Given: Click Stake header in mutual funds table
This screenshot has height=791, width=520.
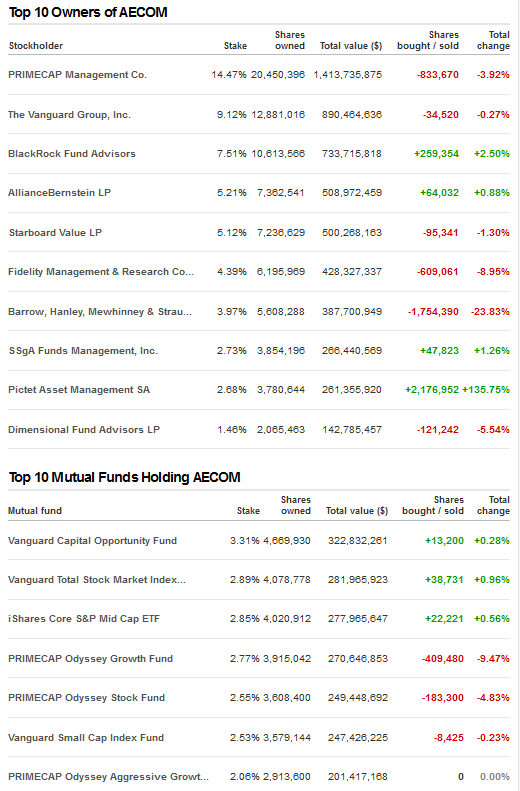Looking at the screenshot, I should (249, 511).
